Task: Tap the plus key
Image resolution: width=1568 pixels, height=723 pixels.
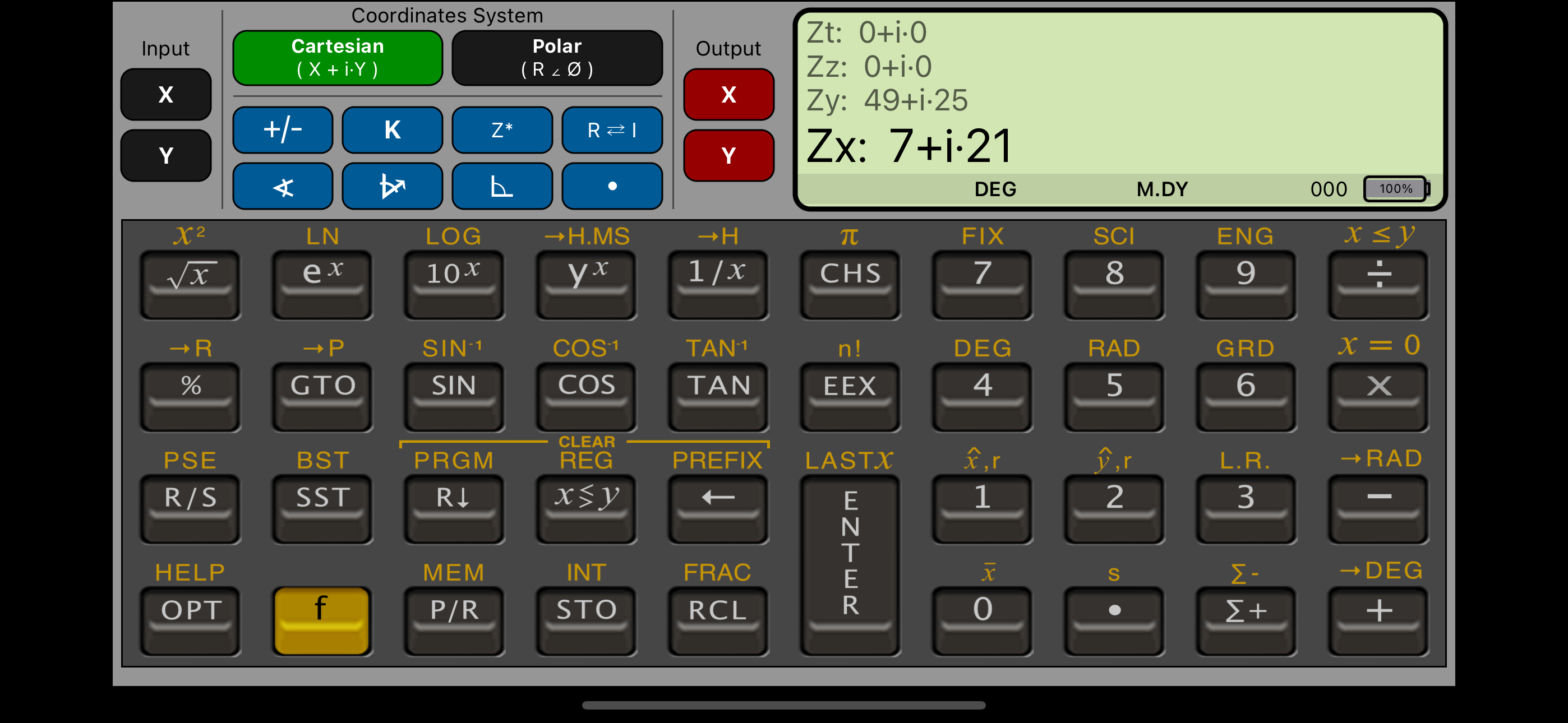Action: pyautogui.click(x=1378, y=622)
